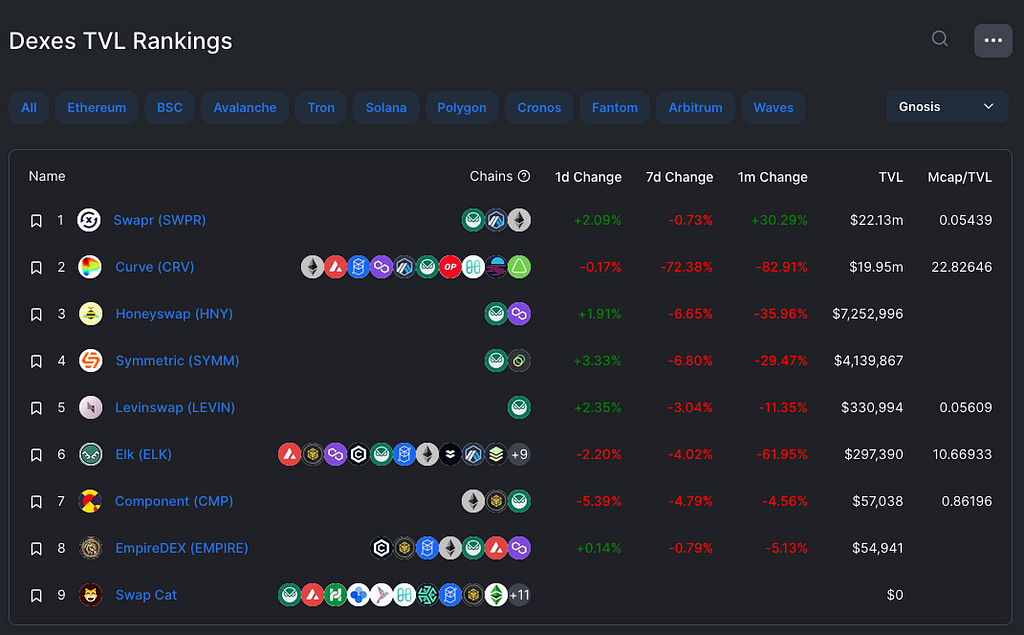Click Optimism chain icon in Curve row
1024x635 pixels.
point(450,267)
